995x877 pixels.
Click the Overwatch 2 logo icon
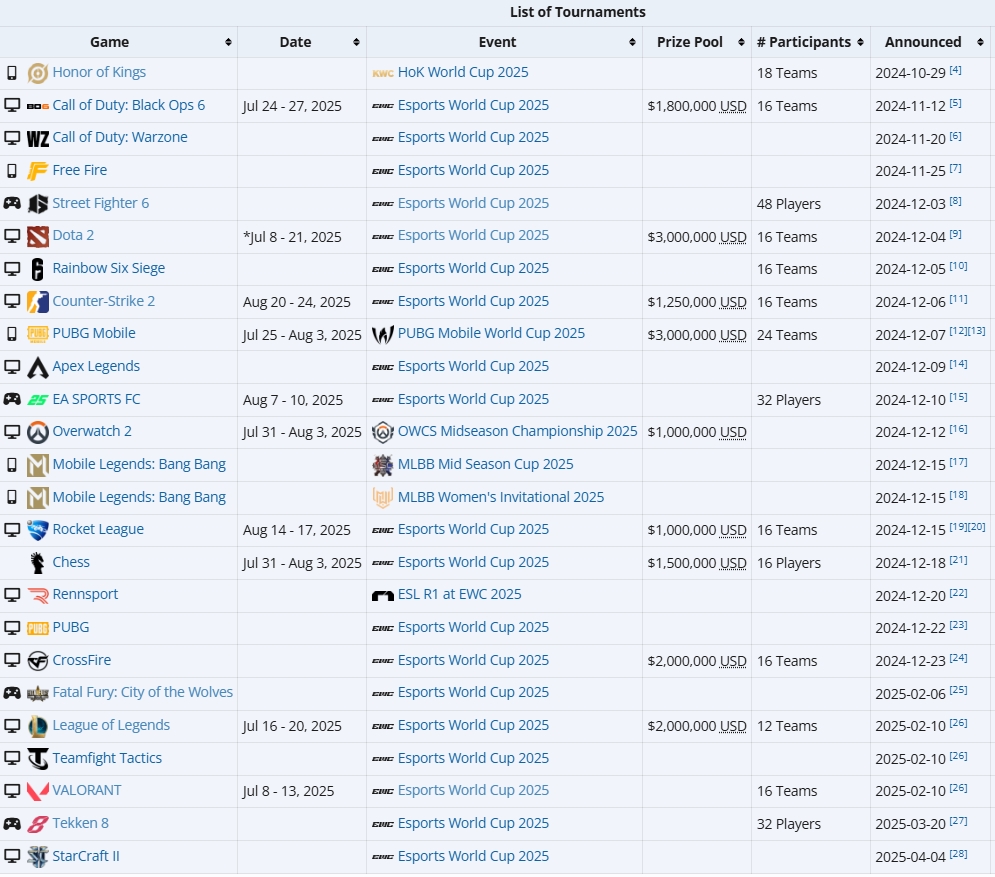38,432
